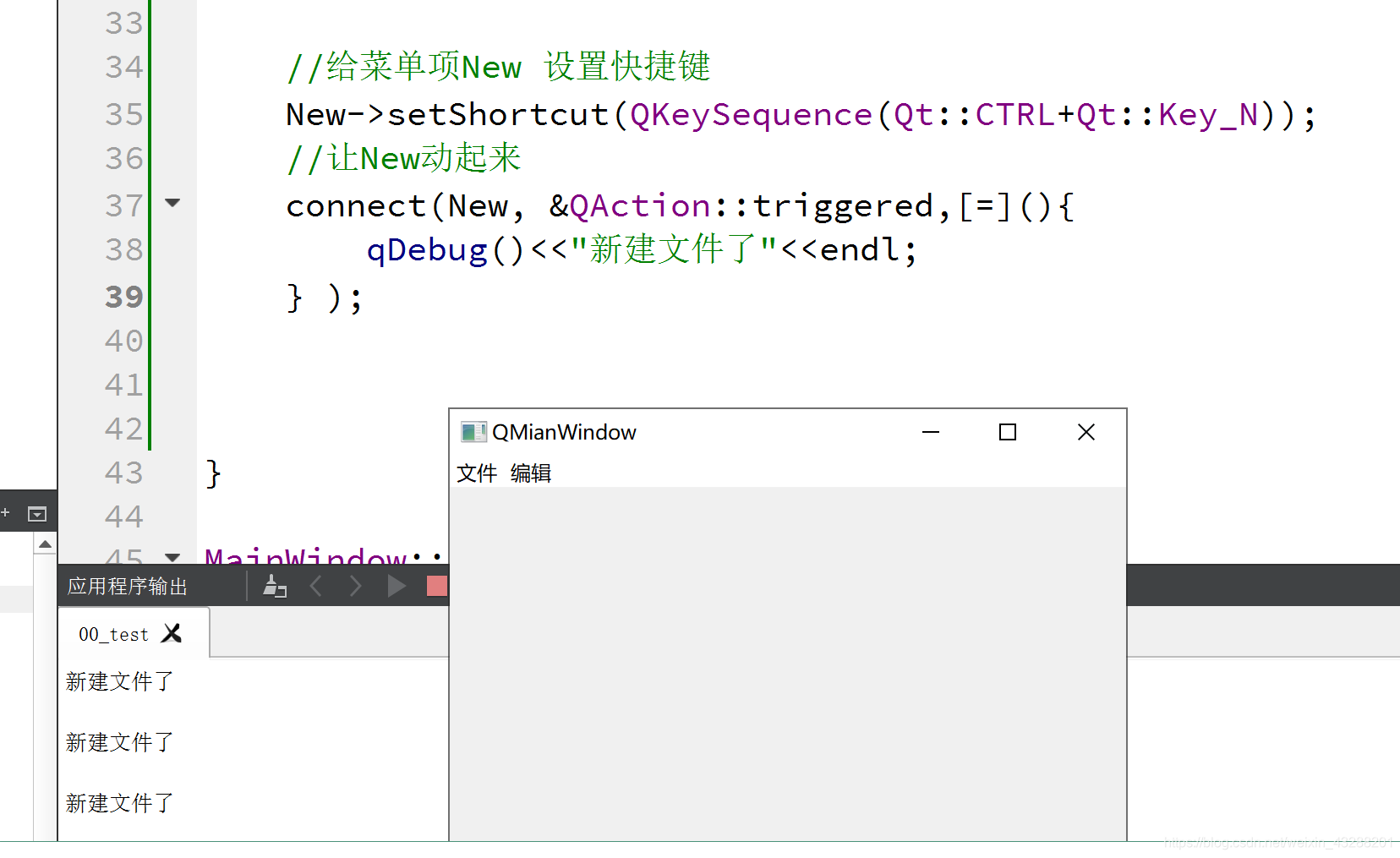
Task: Click QAction in the connect line
Action: coord(640,206)
